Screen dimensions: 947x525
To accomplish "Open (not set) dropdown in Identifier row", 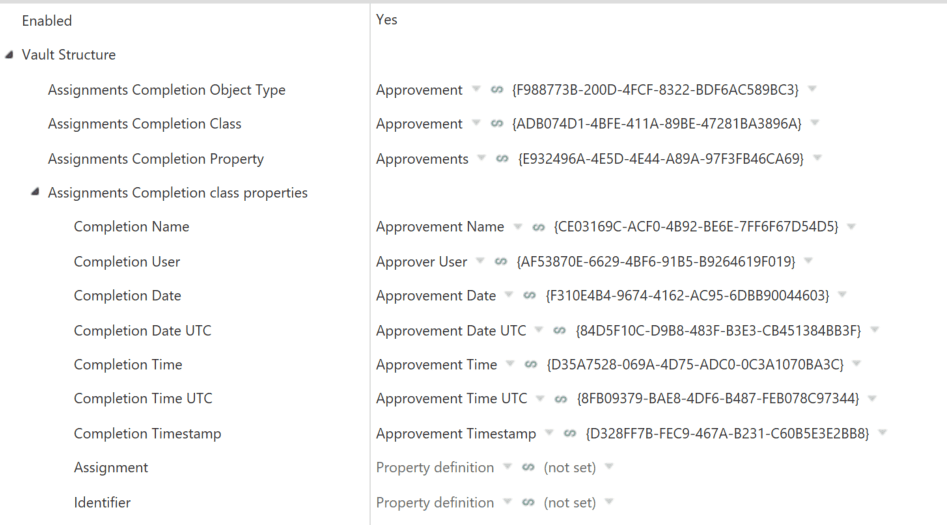I will point(609,501).
